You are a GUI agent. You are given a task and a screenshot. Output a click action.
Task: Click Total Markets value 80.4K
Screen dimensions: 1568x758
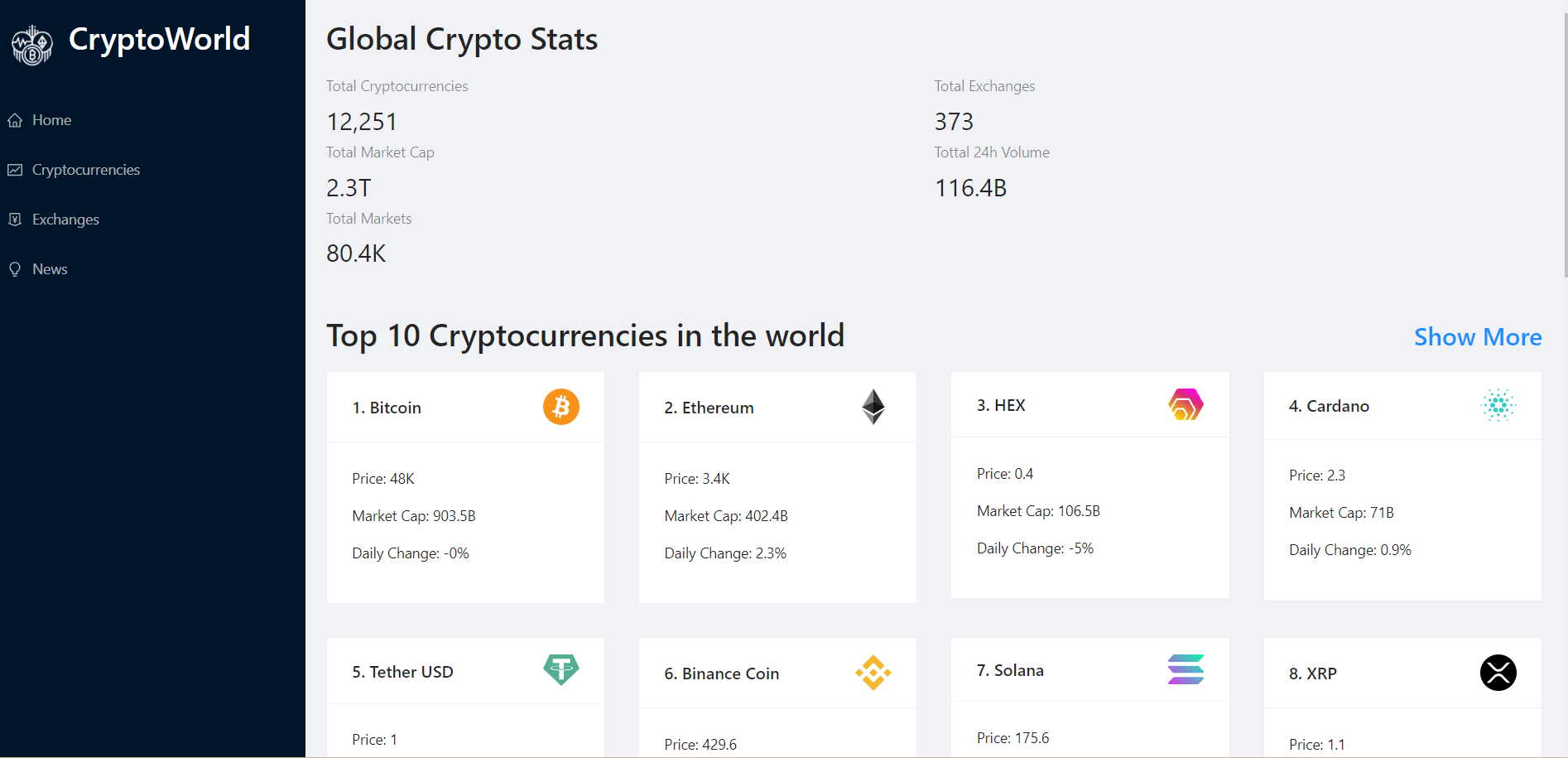point(356,253)
